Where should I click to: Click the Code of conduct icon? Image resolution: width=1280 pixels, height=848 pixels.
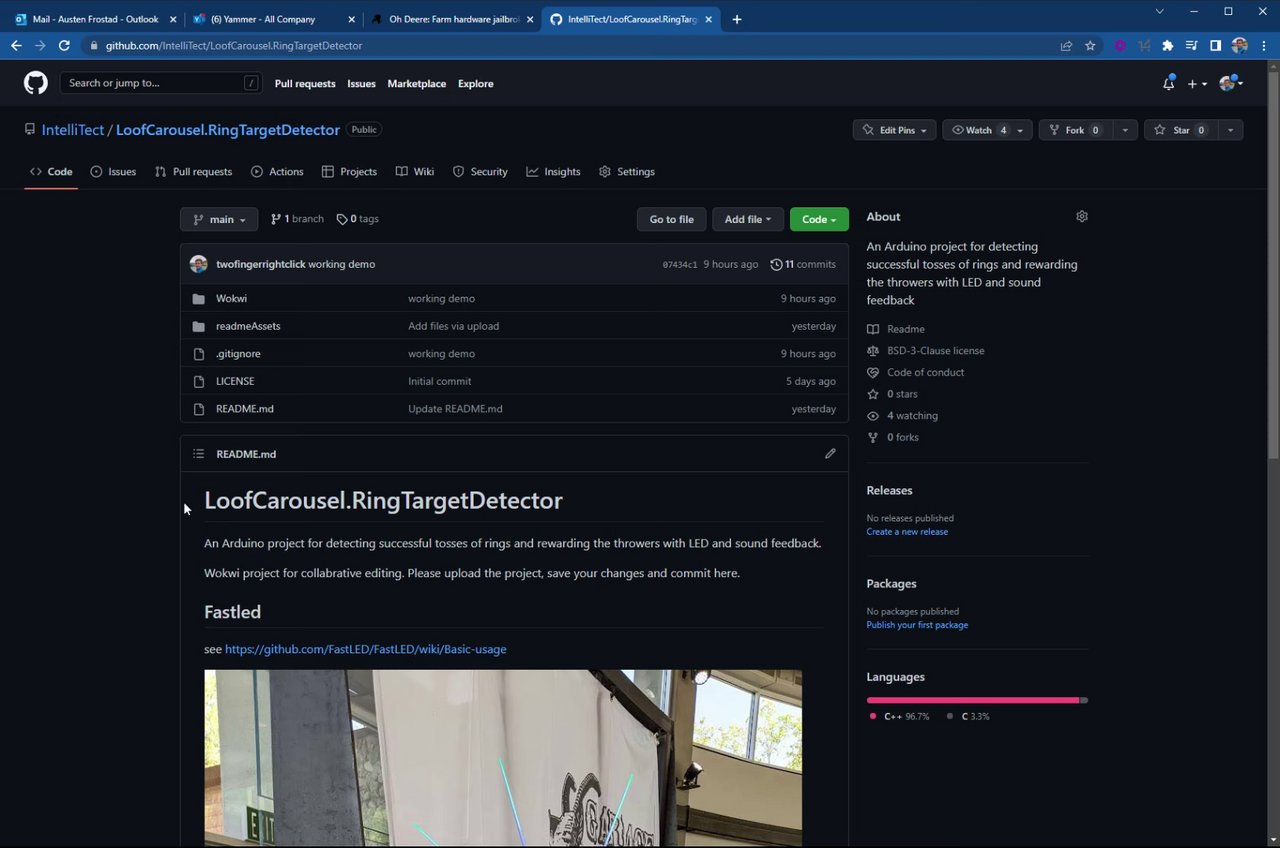[x=873, y=372]
